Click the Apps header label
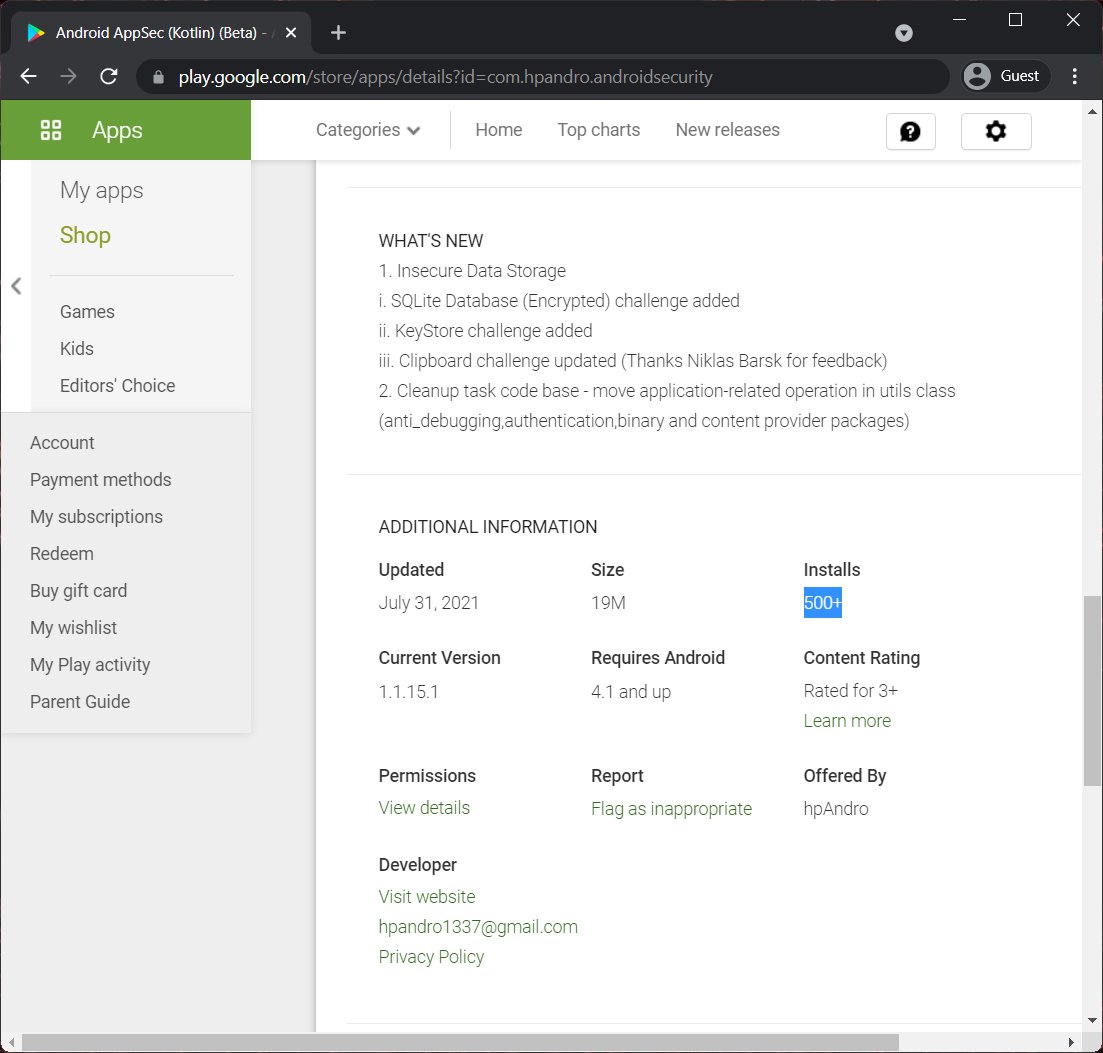This screenshot has width=1103, height=1053. tap(117, 130)
